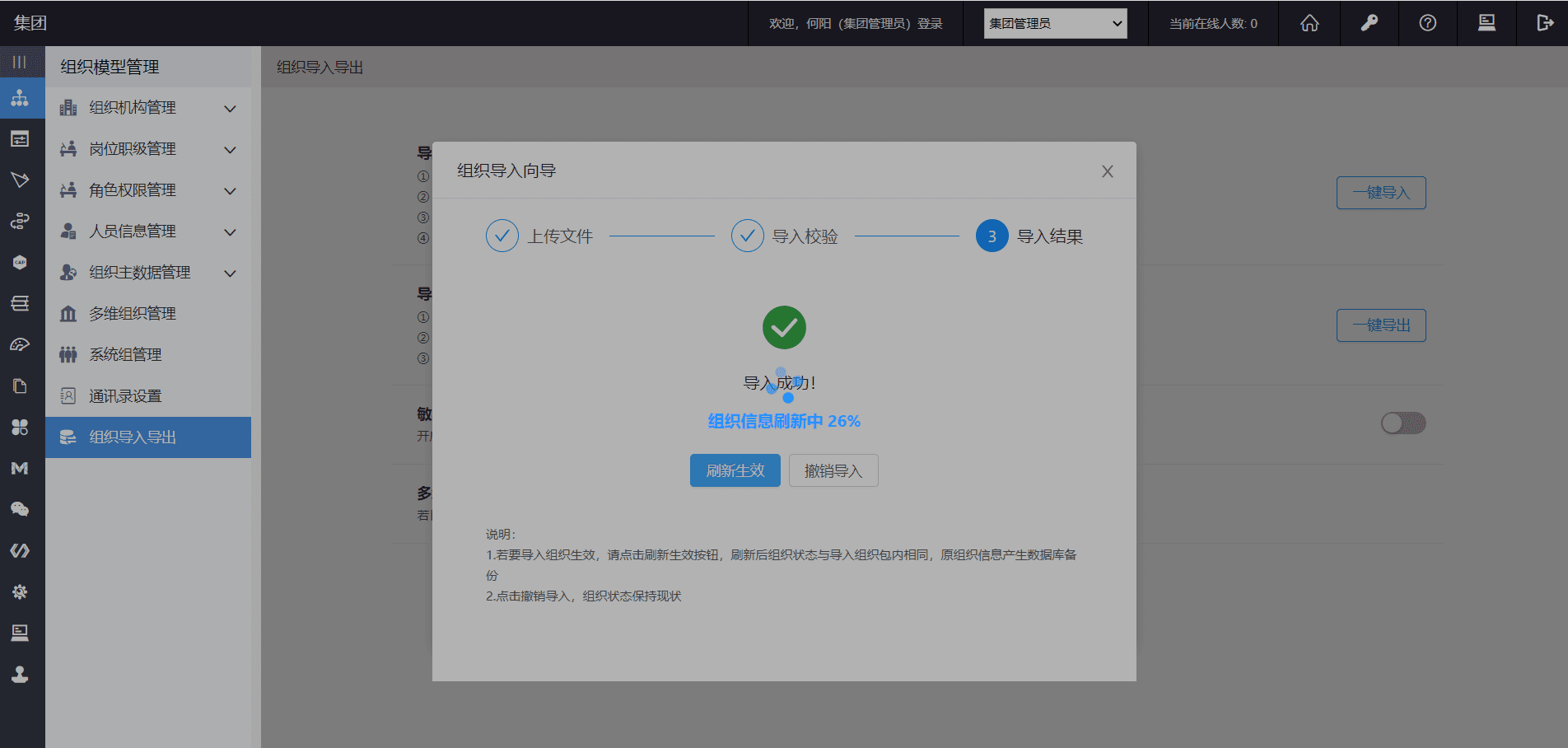Screen dimensions: 1568x748
Task: Click the four-leaf apps sidebar icon
Action: point(20,427)
